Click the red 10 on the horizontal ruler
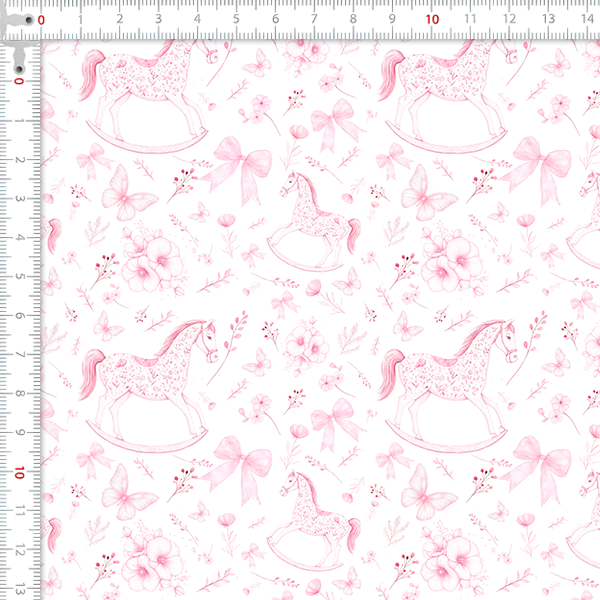The height and width of the screenshot is (600, 600). click(x=432, y=20)
